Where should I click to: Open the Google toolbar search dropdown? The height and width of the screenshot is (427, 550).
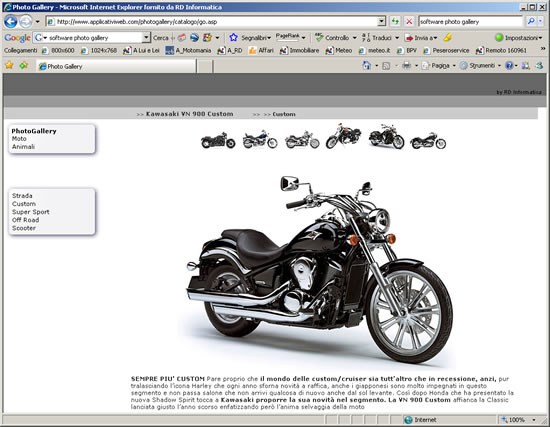click(146, 38)
